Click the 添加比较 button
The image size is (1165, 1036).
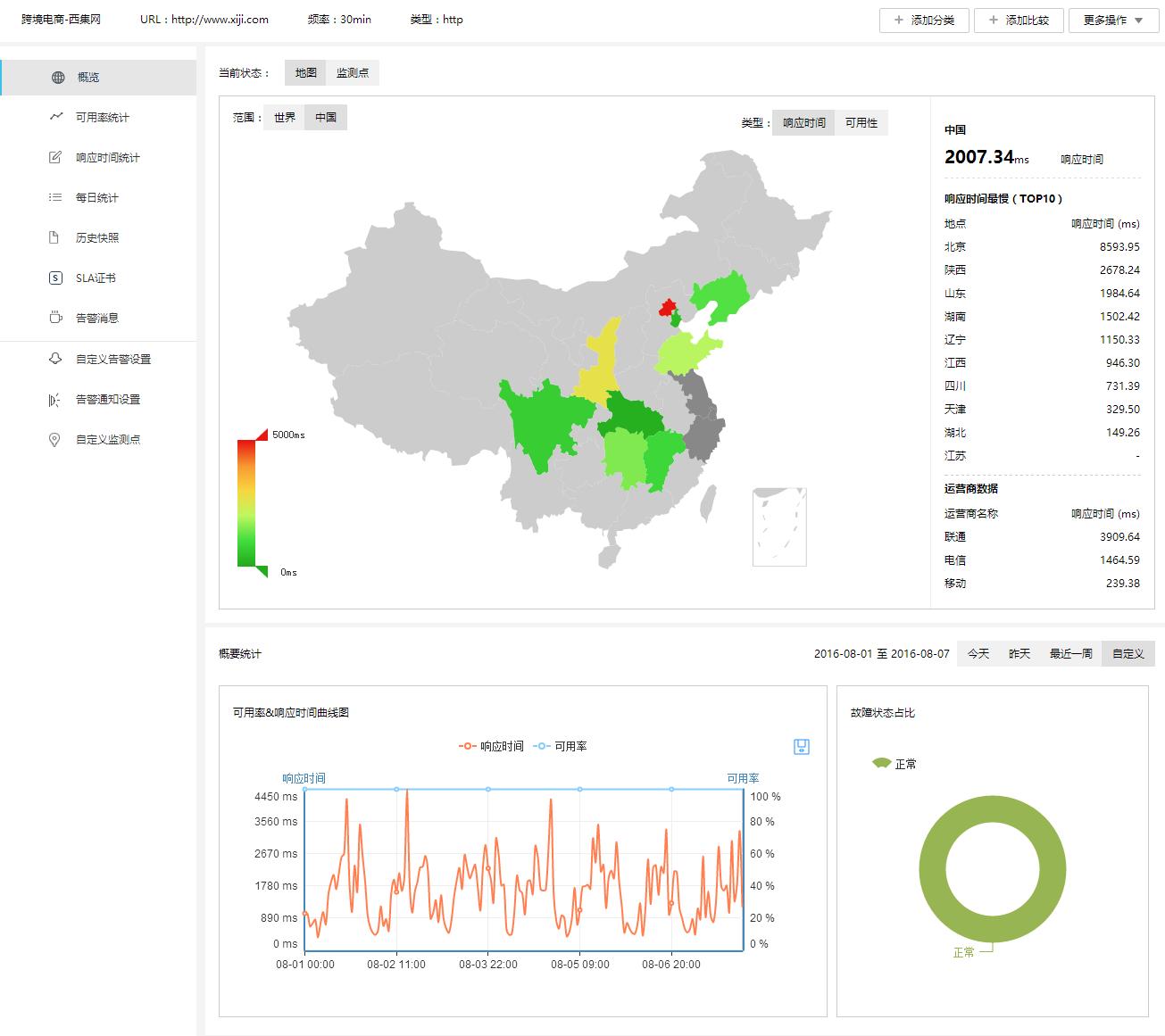coord(1019,20)
